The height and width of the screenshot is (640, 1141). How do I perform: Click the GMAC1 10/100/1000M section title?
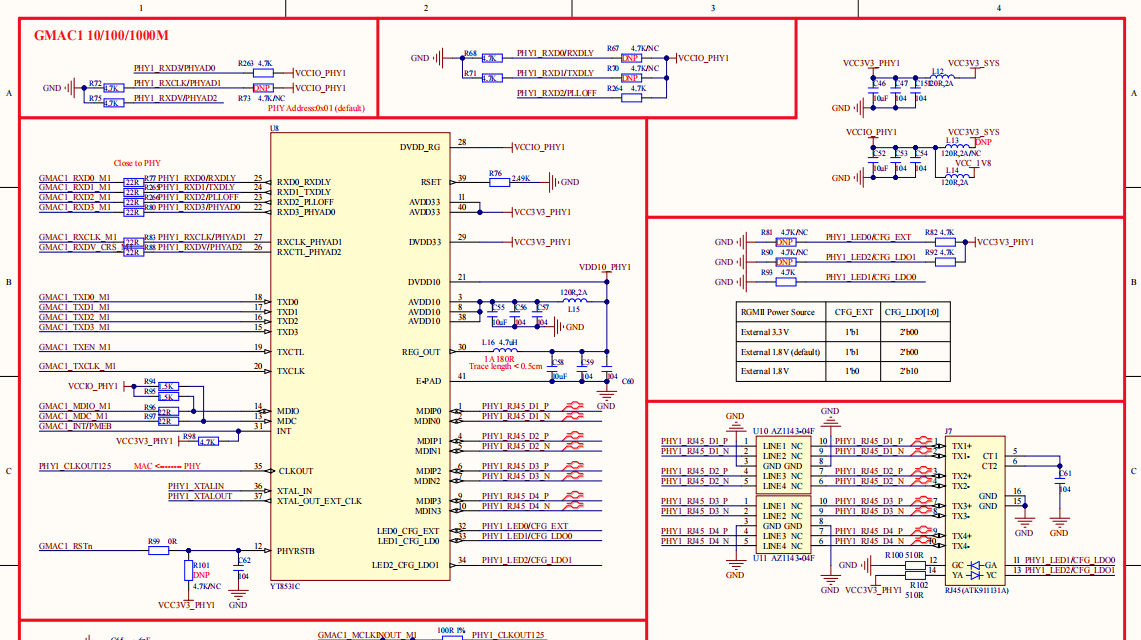tap(101, 35)
